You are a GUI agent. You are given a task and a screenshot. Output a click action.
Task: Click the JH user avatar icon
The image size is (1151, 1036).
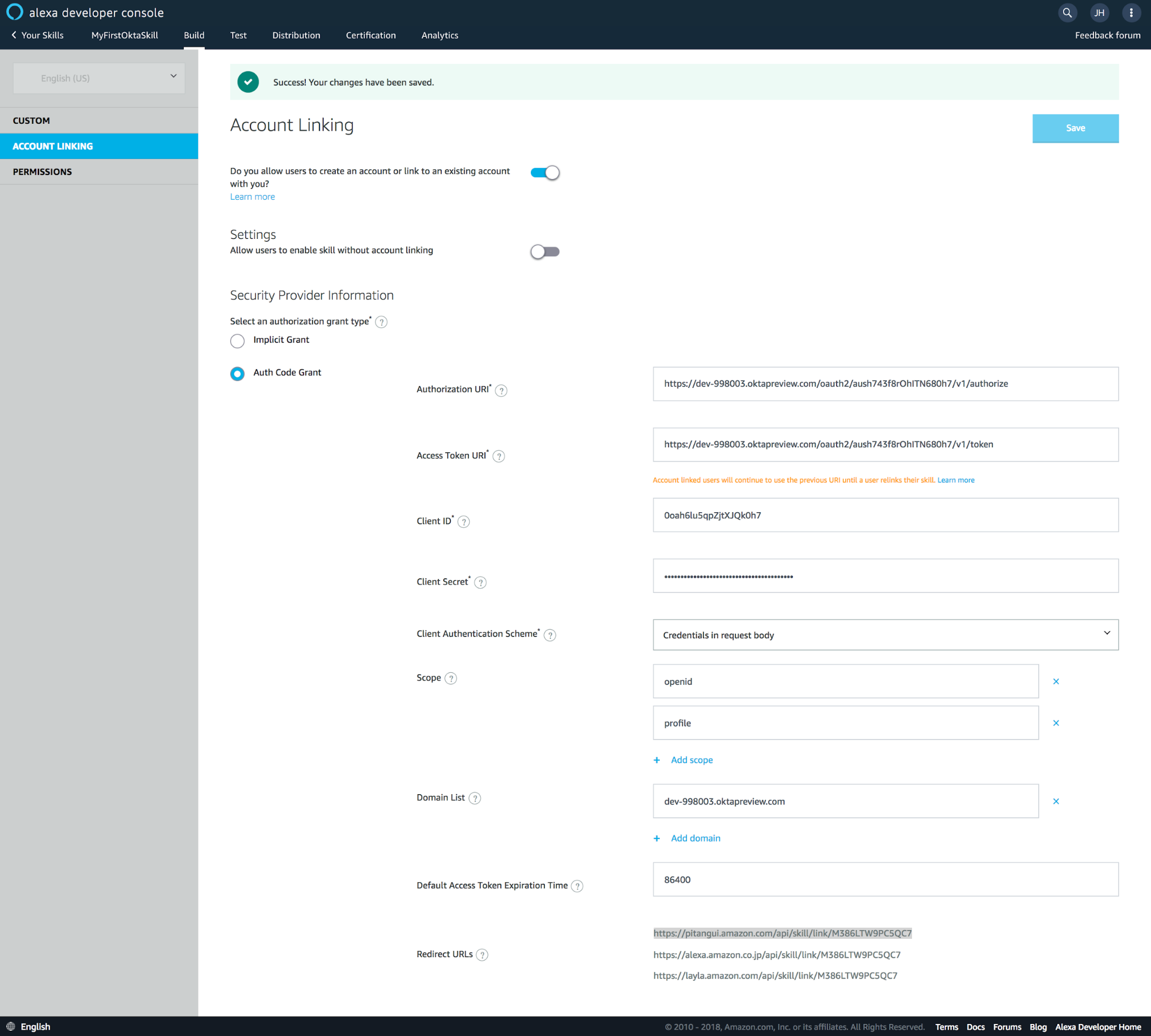1099,13
